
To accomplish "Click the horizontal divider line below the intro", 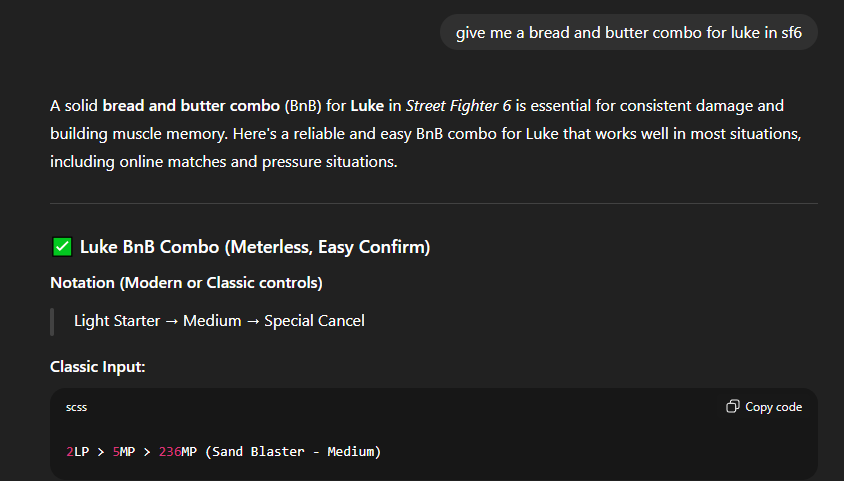I will pyautogui.click(x=434, y=204).
